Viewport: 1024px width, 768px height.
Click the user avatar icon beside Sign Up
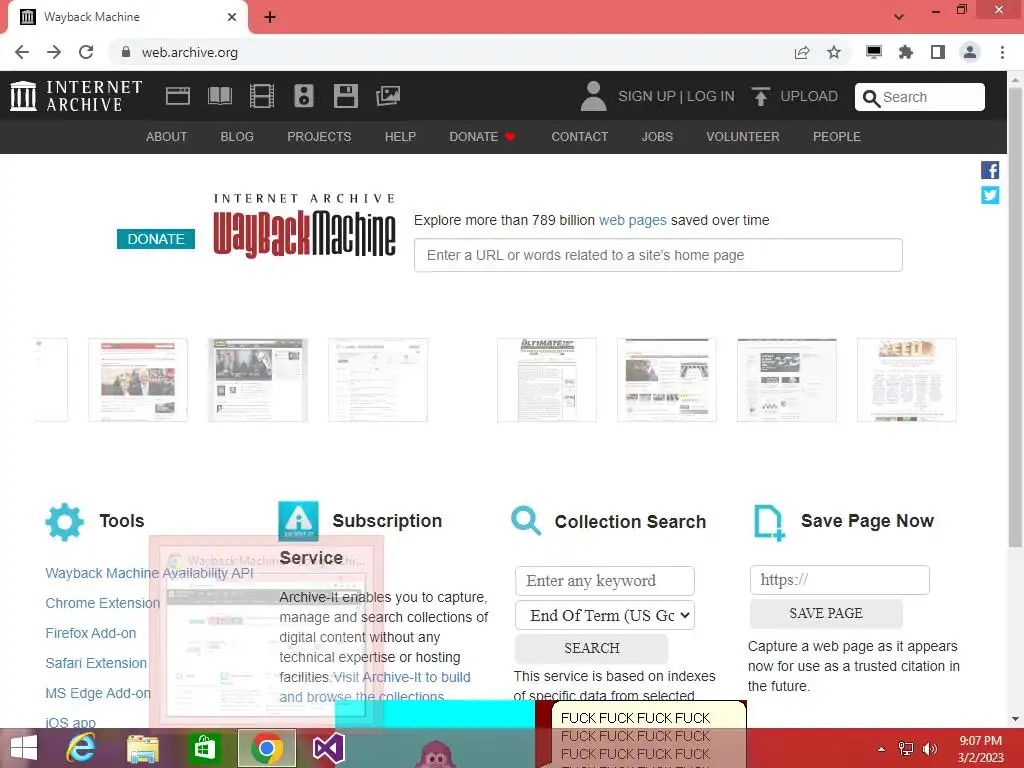(593, 96)
